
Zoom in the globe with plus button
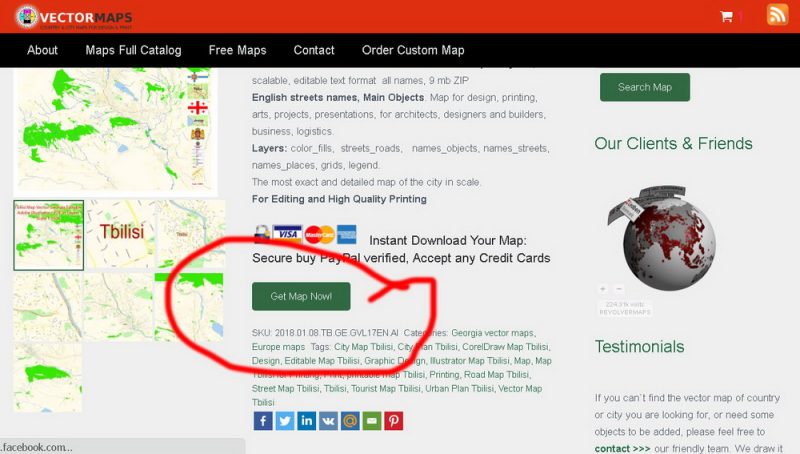coord(603,289)
